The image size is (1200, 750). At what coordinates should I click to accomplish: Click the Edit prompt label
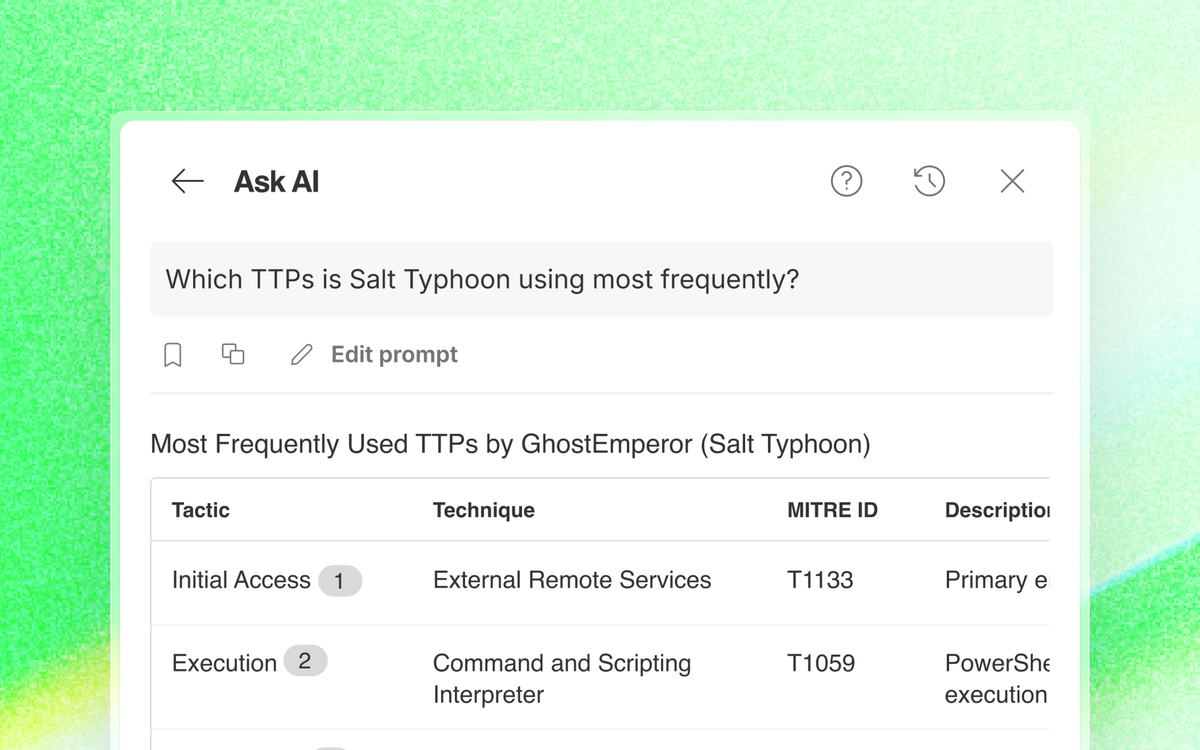(394, 355)
